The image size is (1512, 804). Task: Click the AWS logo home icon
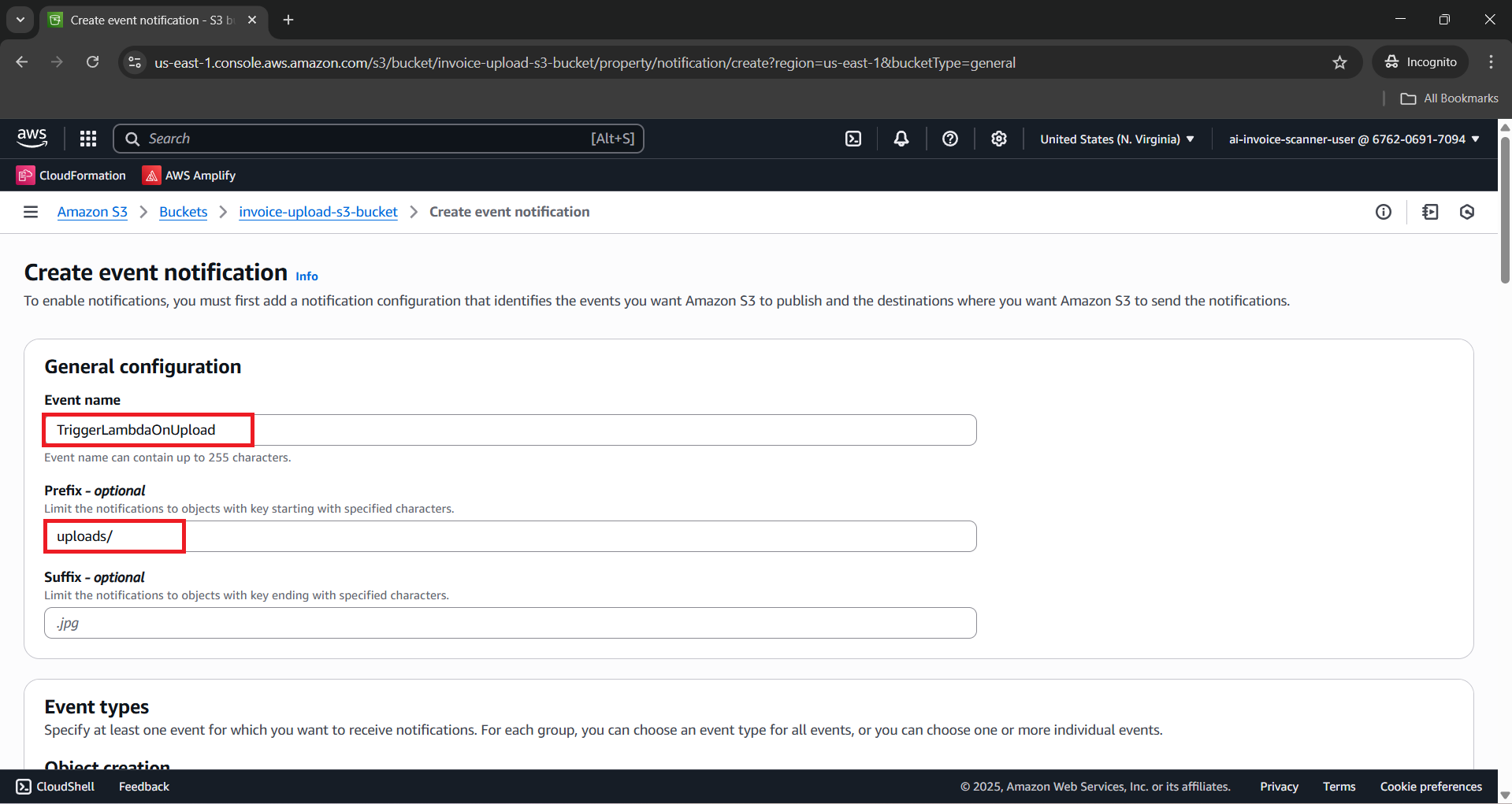[x=32, y=139]
